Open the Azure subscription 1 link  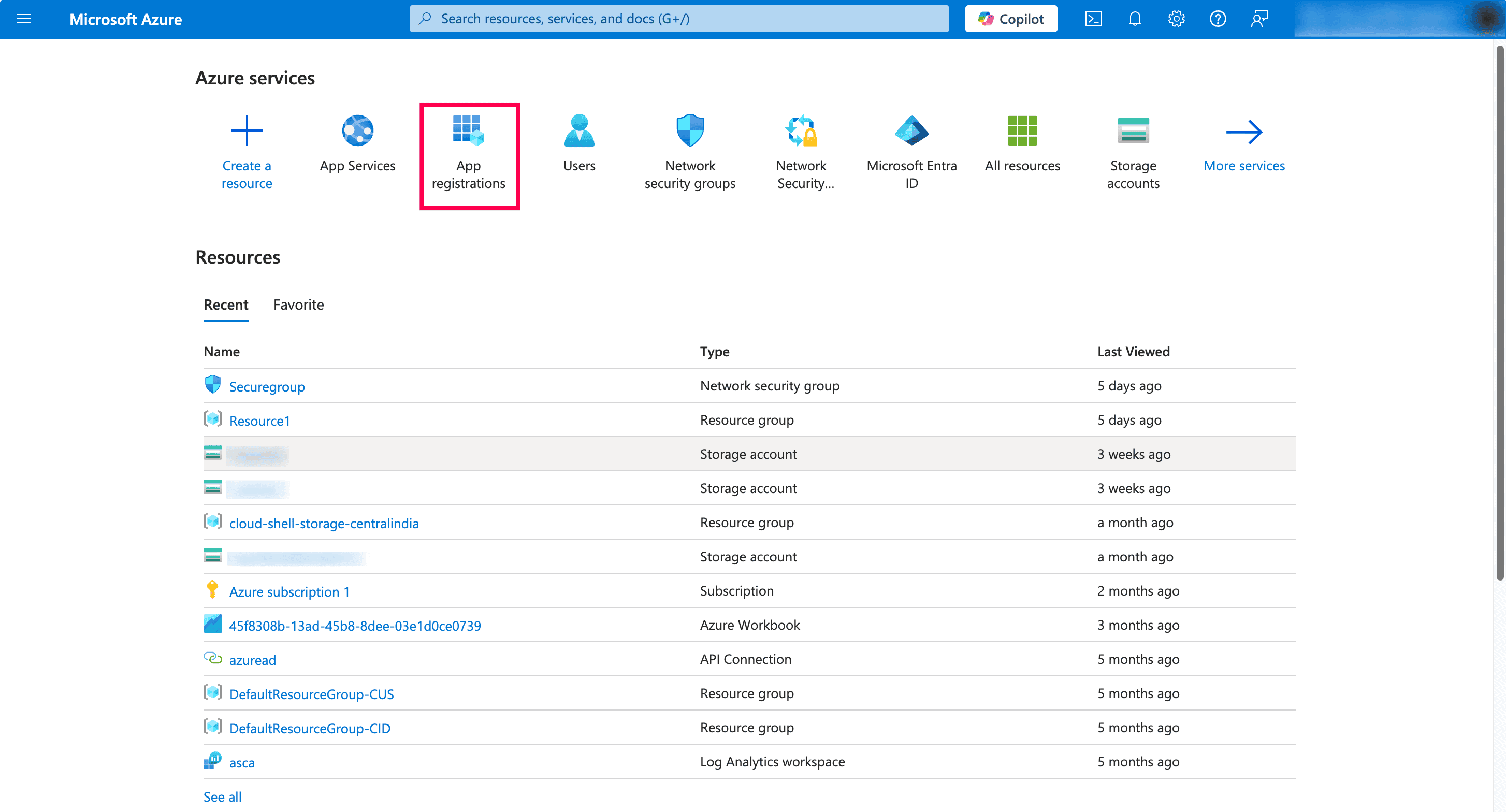click(x=289, y=591)
